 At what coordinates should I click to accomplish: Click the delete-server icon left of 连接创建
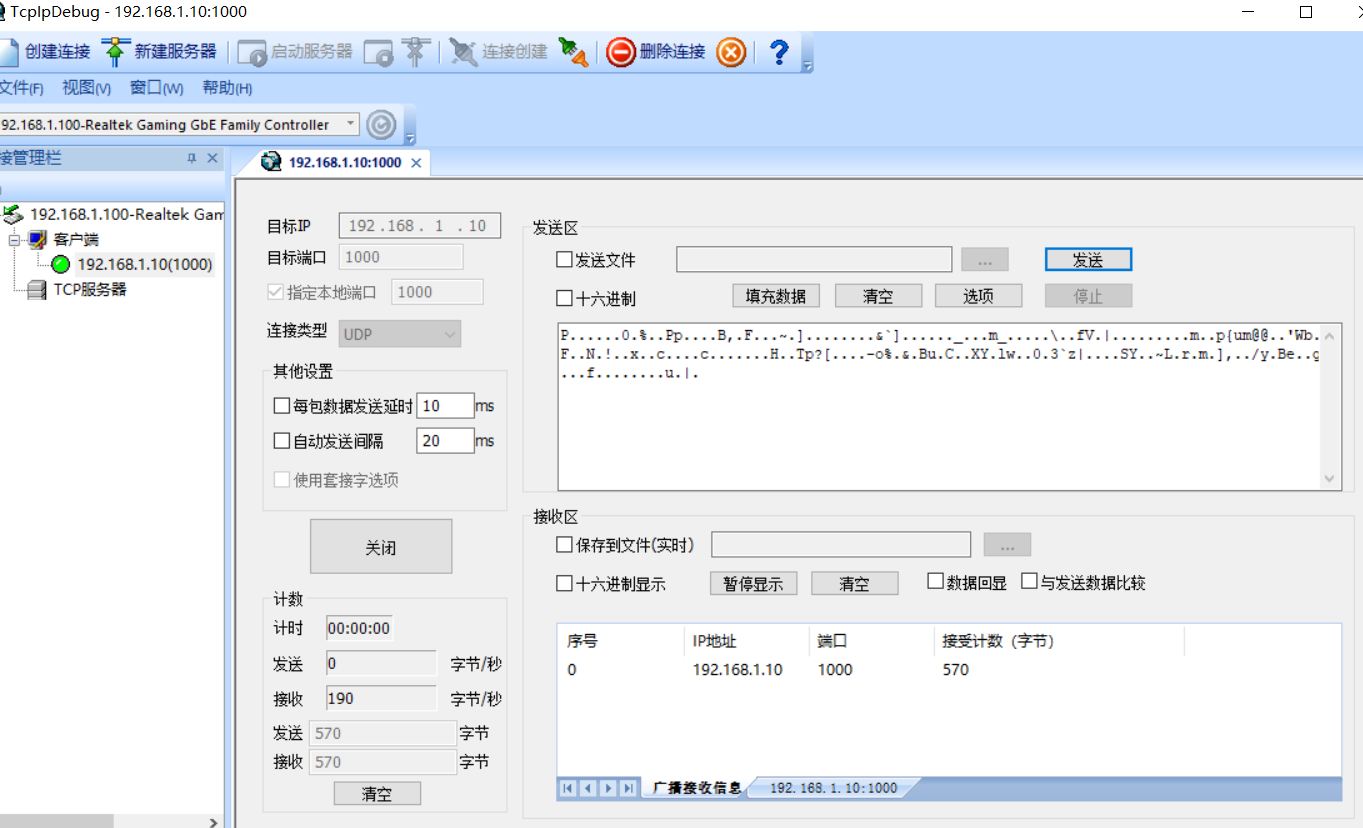coord(416,52)
